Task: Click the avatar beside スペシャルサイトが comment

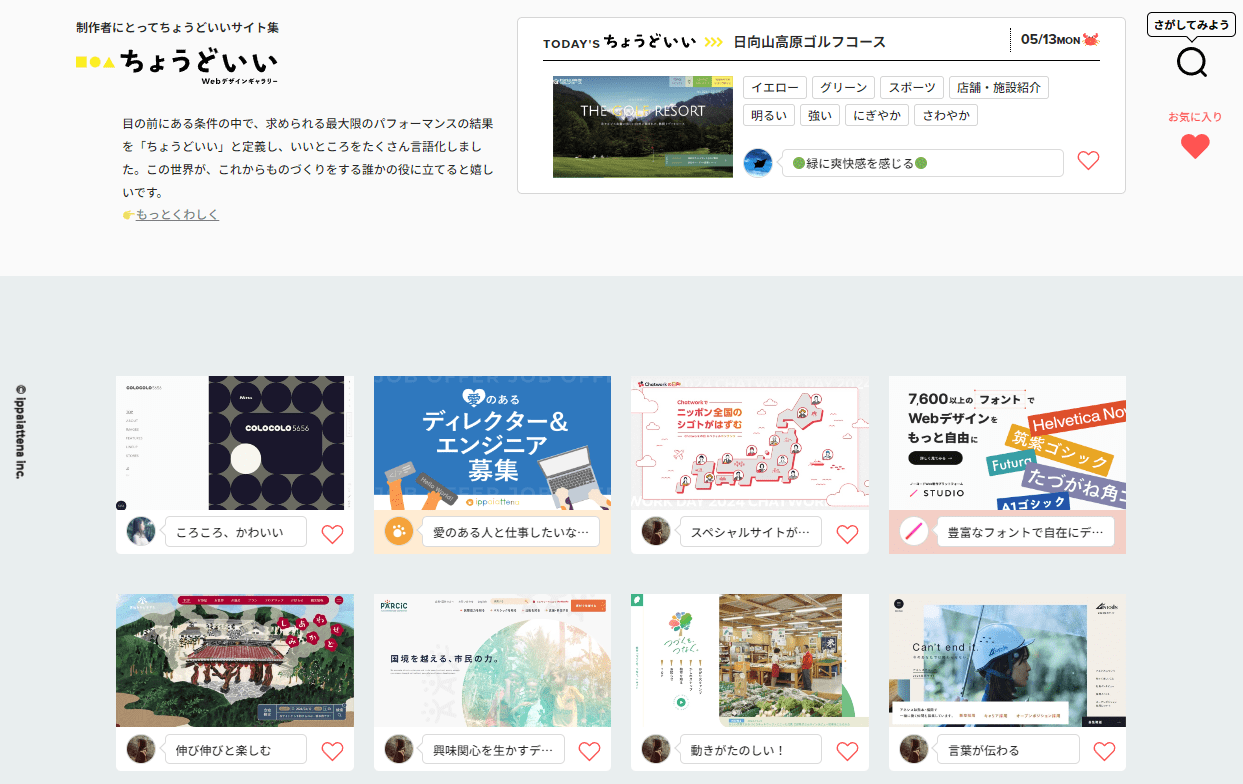Action: click(x=656, y=533)
